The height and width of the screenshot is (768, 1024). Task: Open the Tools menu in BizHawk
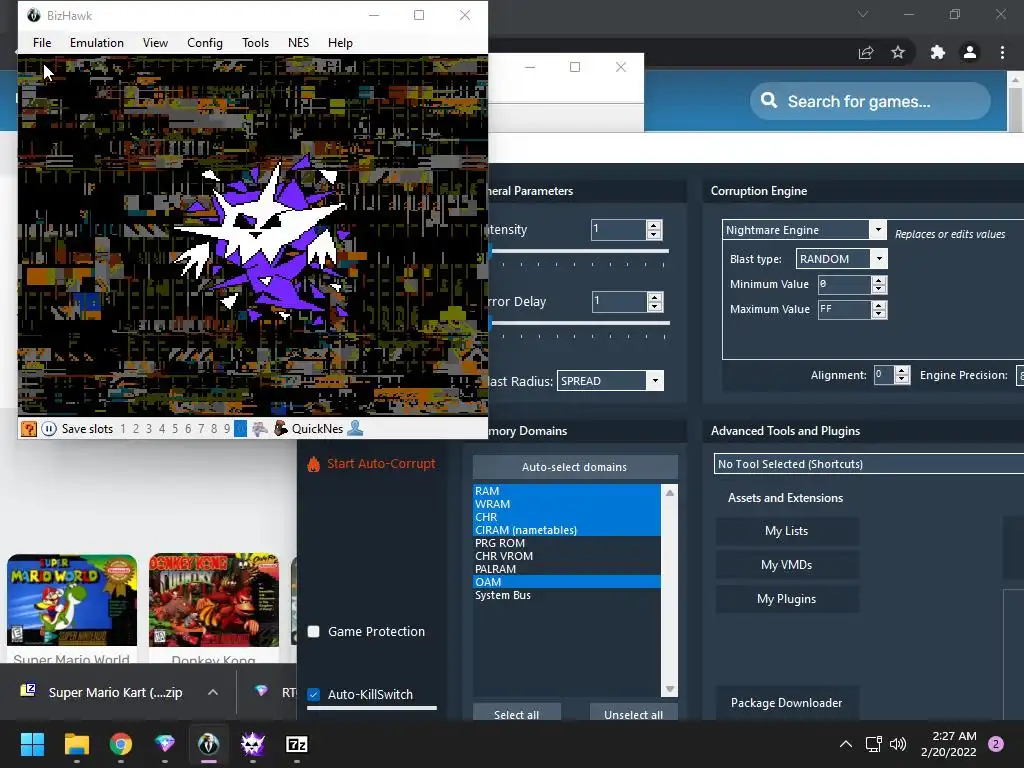255,42
